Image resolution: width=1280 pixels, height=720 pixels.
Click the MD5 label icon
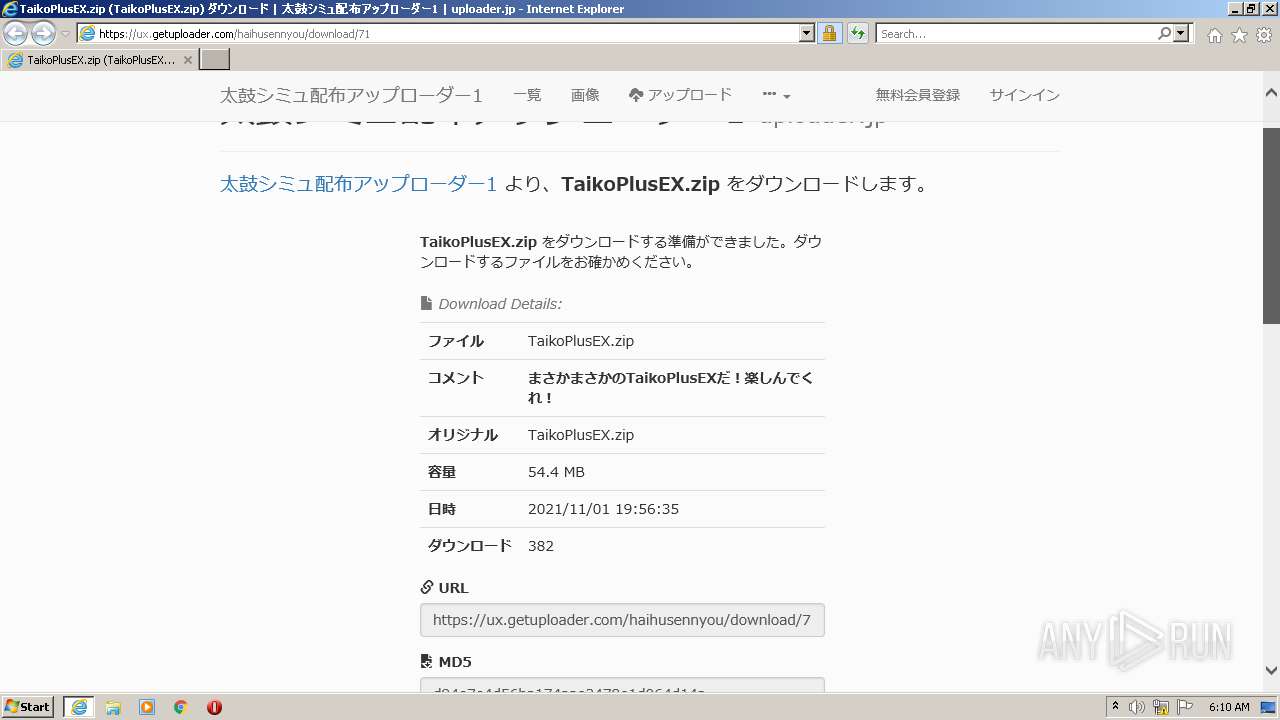point(427,661)
